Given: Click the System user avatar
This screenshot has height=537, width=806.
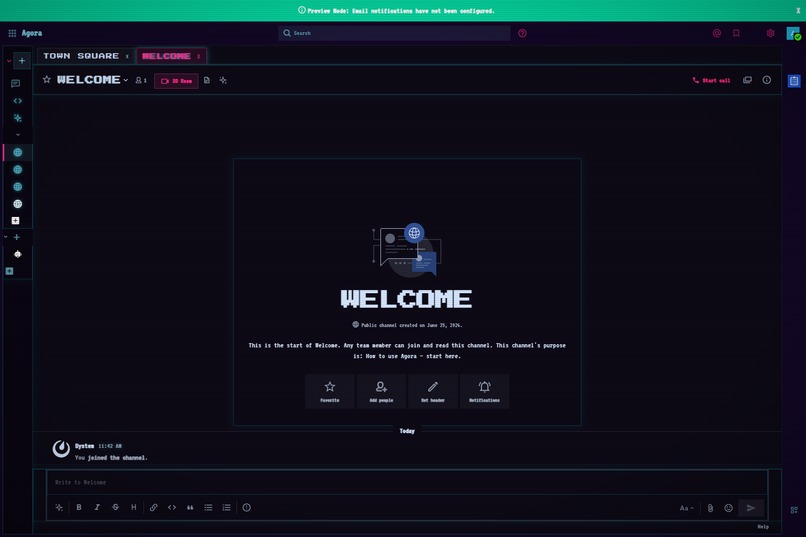Looking at the screenshot, I should (x=61, y=449).
